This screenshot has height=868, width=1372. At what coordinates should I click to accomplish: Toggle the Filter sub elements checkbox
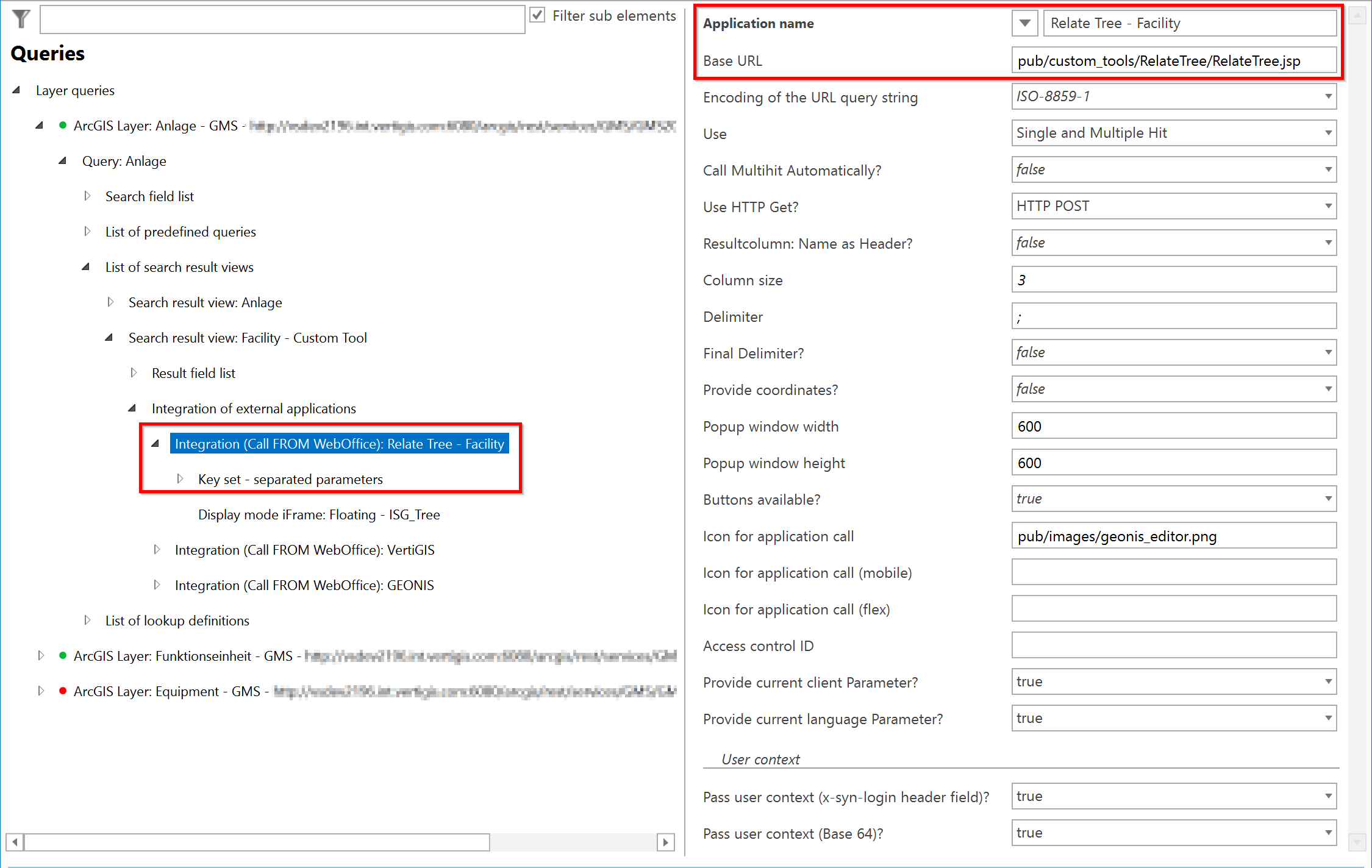[x=537, y=15]
